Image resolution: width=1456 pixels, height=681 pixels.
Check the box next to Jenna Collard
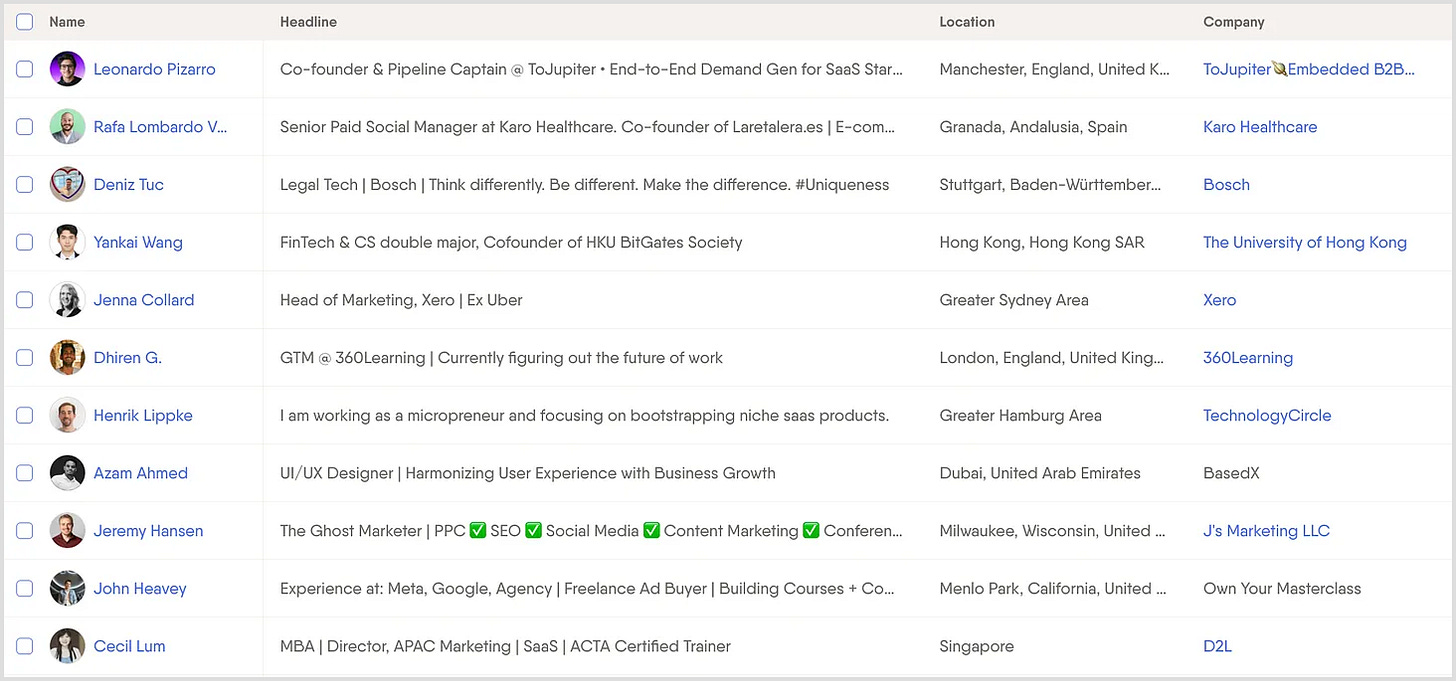pyautogui.click(x=25, y=300)
